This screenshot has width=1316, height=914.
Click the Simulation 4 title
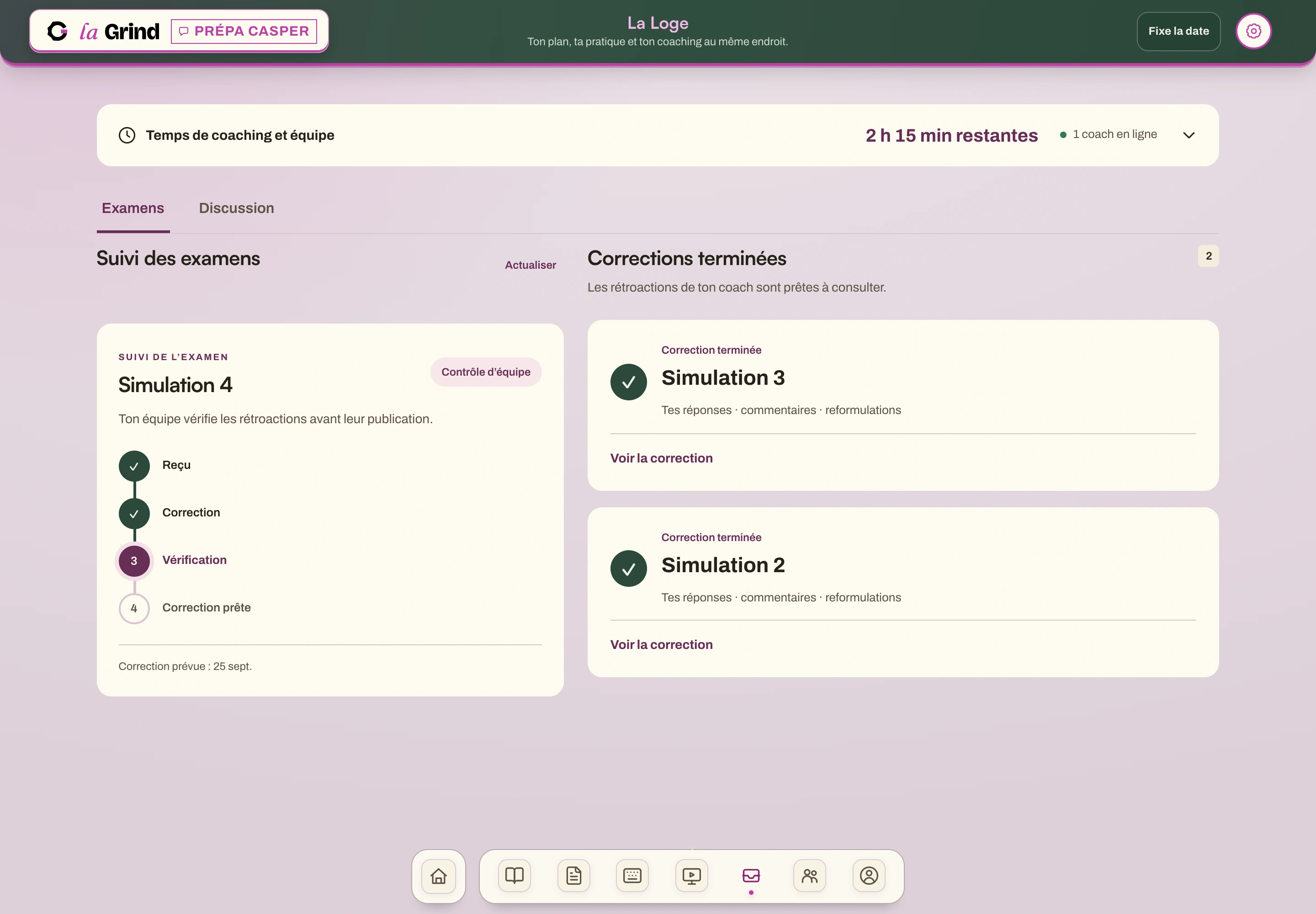coord(175,385)
